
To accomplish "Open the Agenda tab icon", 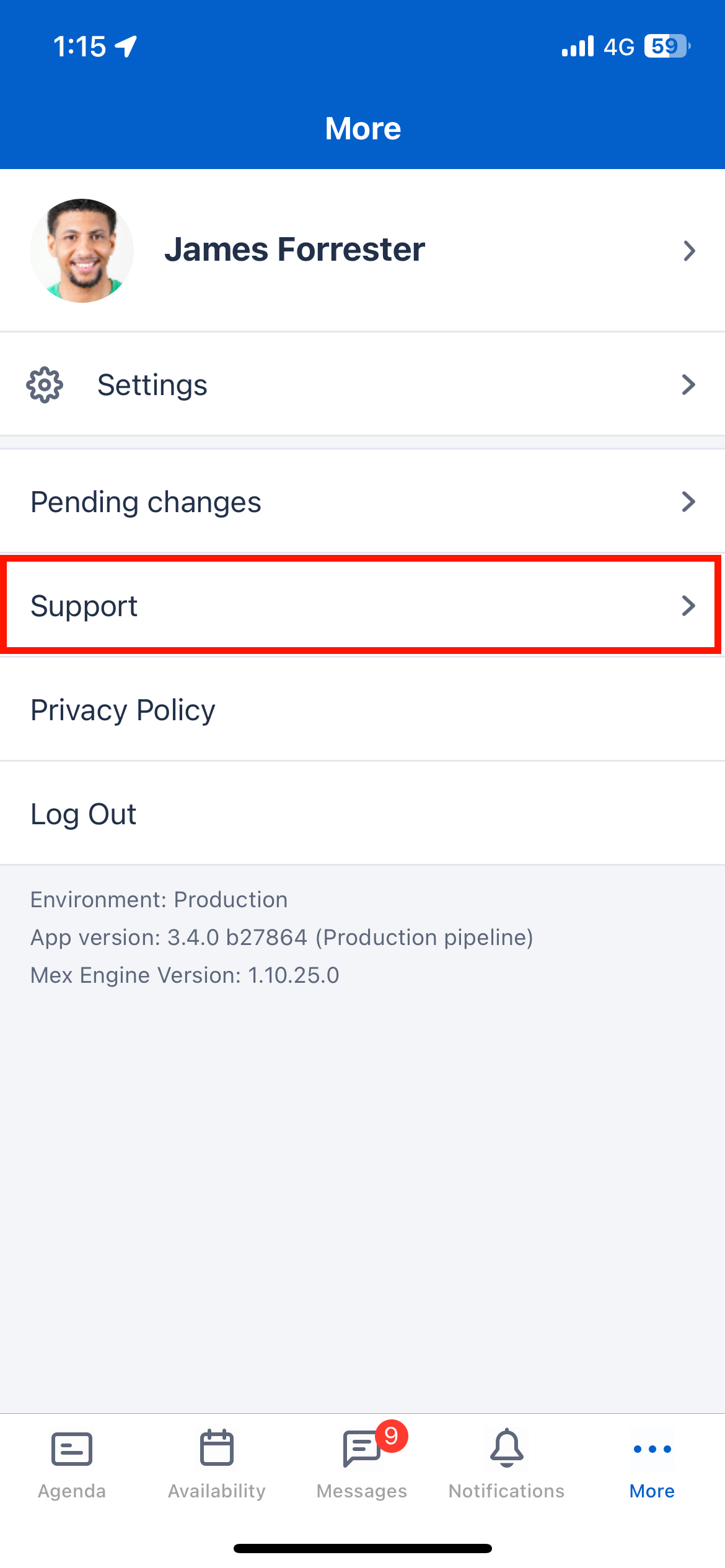I will point(71,1449).
